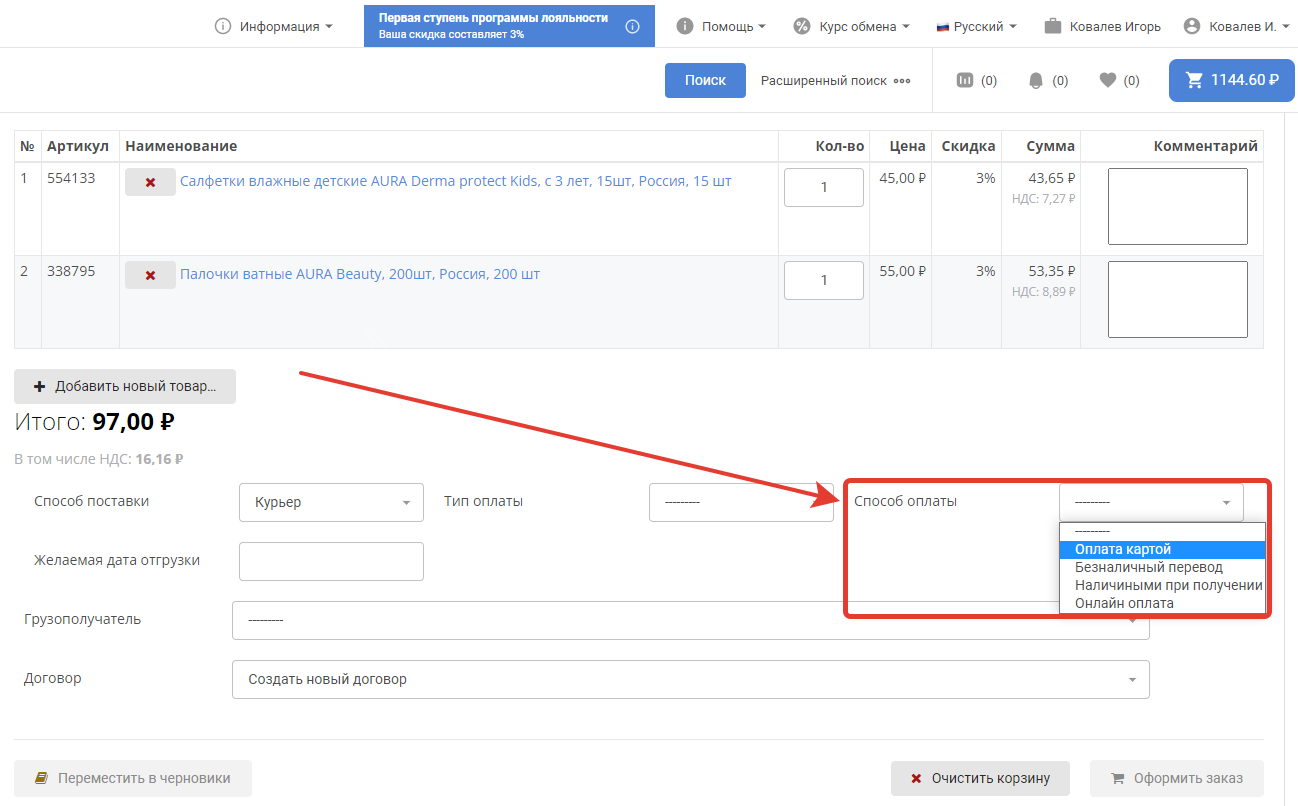Select 'Оплата картой' payment option
Image resolution: width=1298 pixels, height=806 pixels.
[1122, 549]
